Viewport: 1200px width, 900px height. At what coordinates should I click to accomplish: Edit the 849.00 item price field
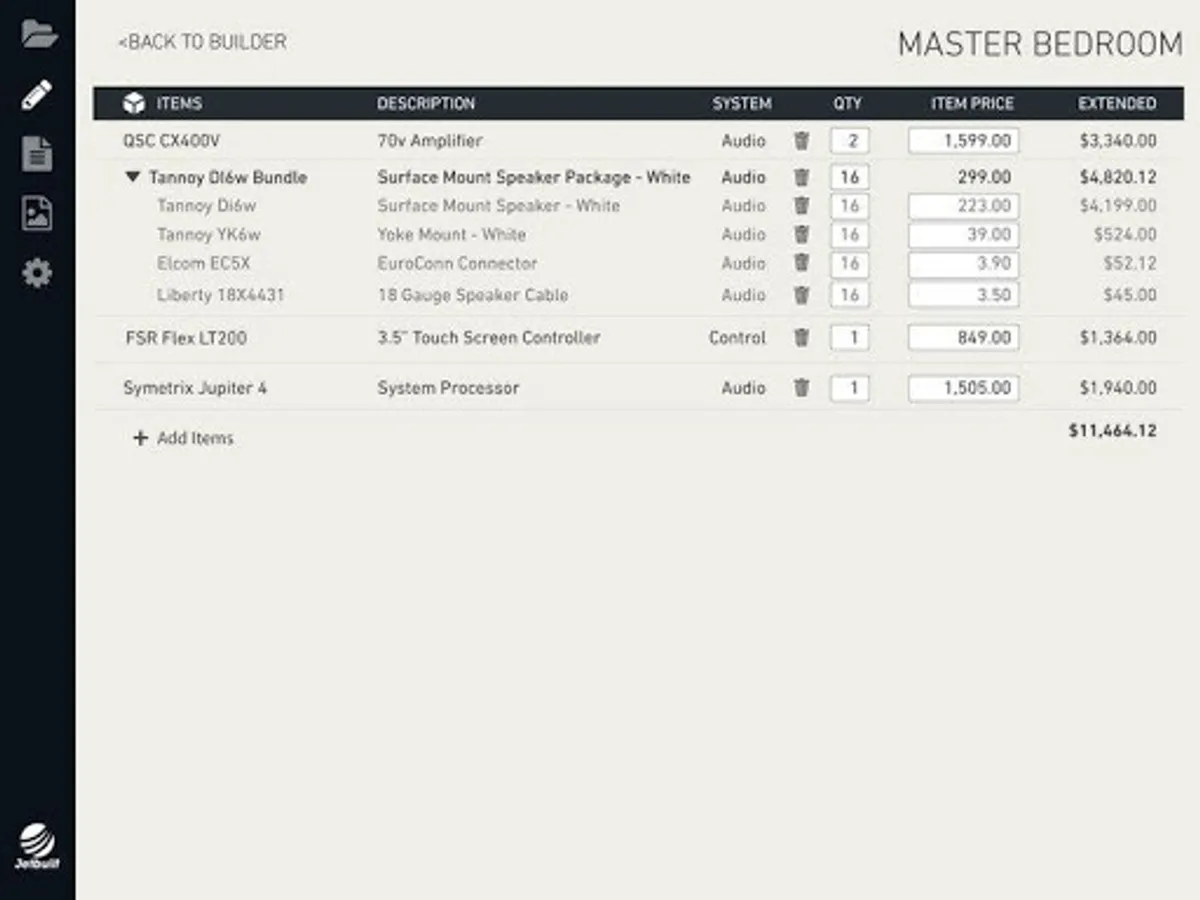pos(964,338)
